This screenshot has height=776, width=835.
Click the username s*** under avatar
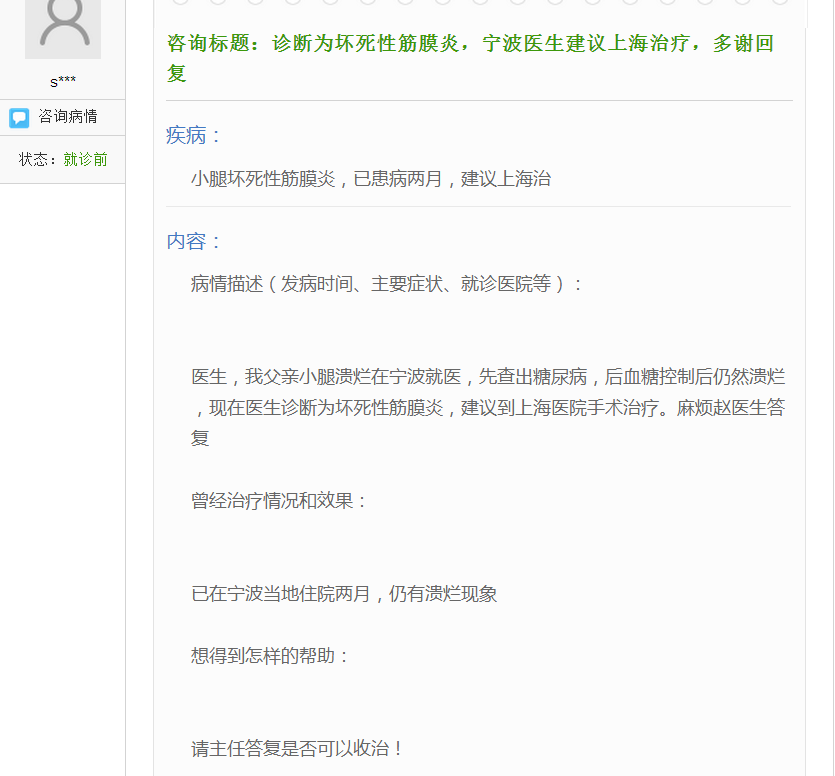(x=63, y=81)
